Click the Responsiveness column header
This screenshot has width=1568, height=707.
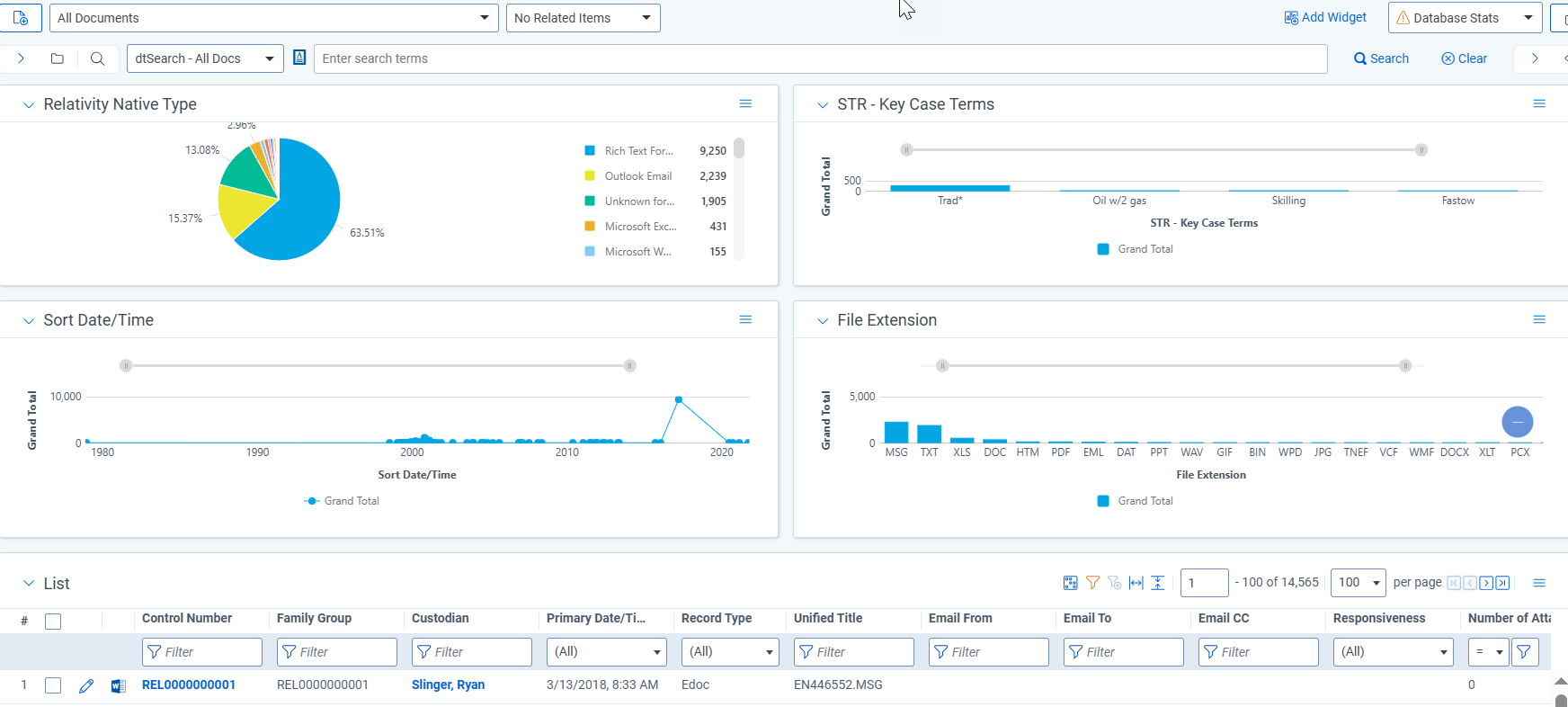point(1379,618)
